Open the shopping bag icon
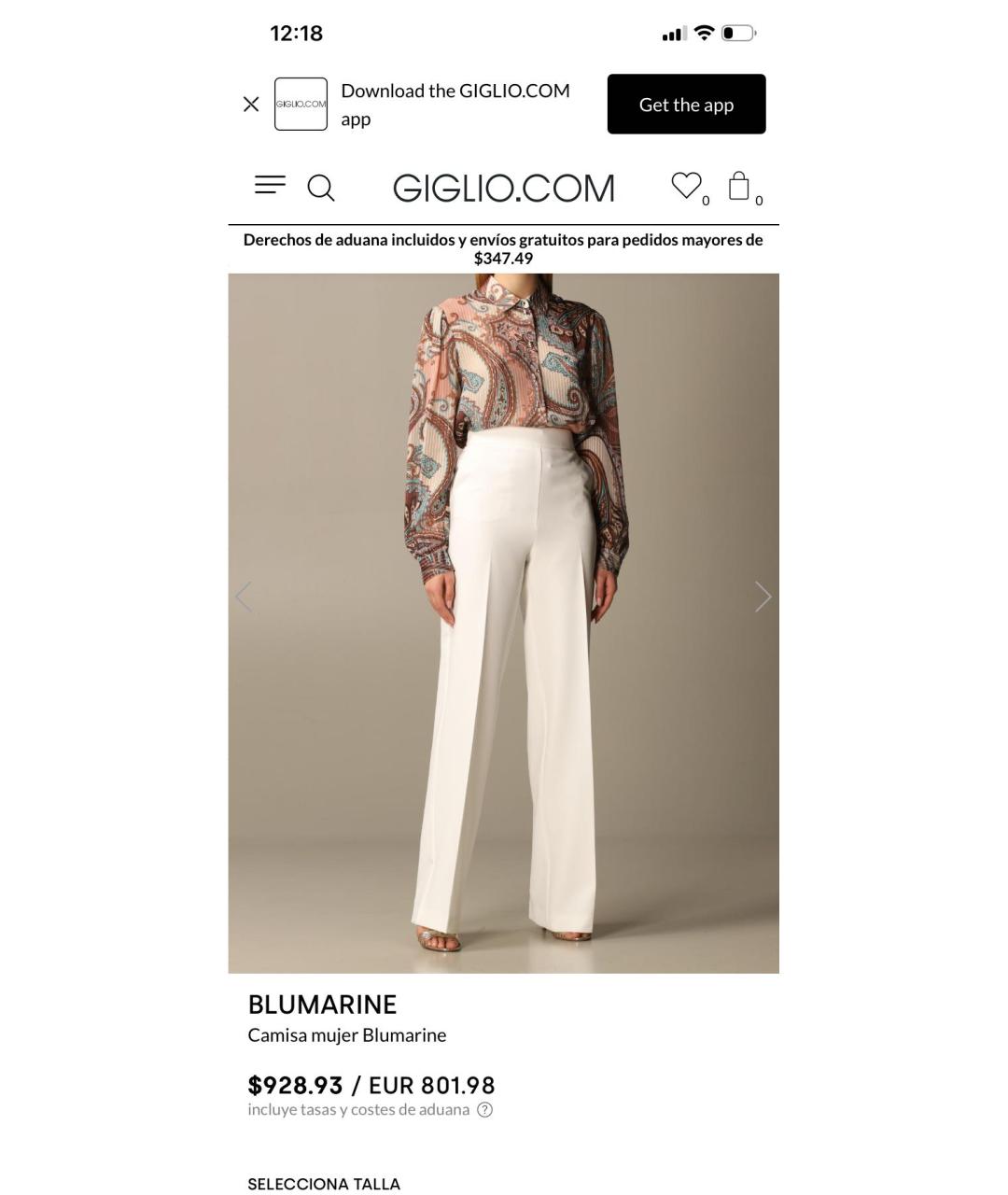1008x1195 pixels. [x=739, y=185]
